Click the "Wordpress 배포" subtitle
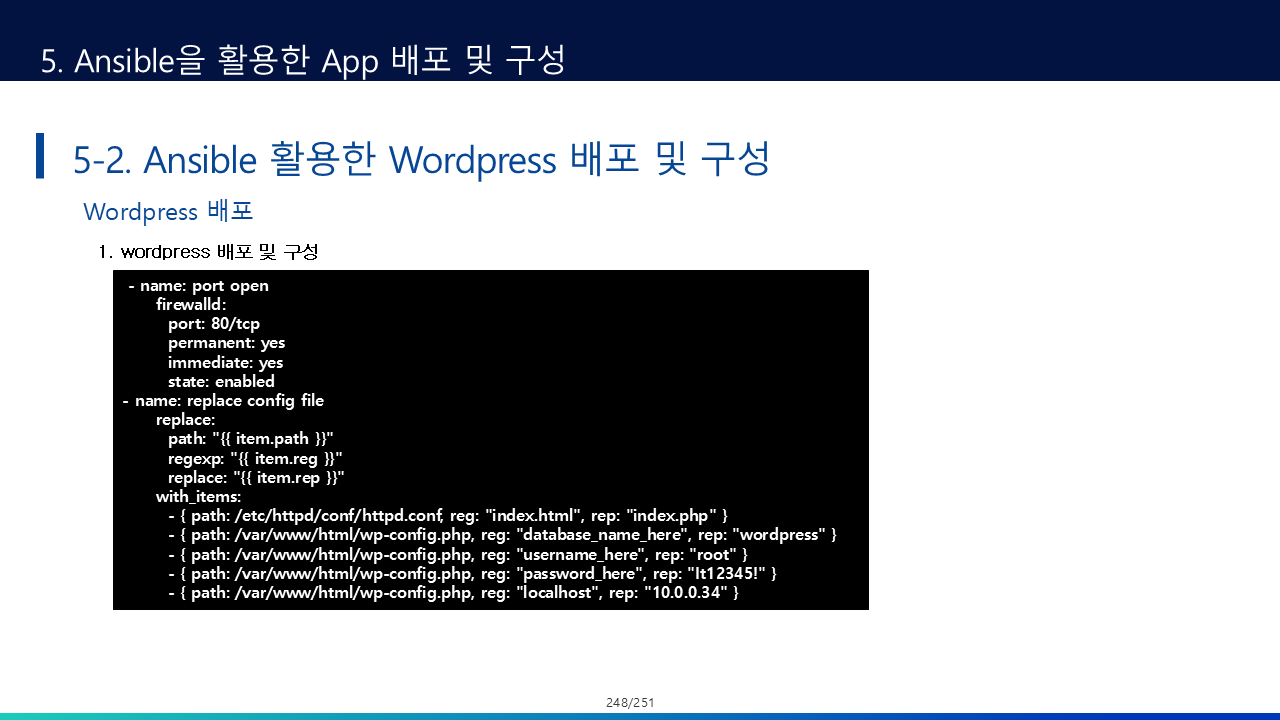1280x720 pixels. (168, 212)
